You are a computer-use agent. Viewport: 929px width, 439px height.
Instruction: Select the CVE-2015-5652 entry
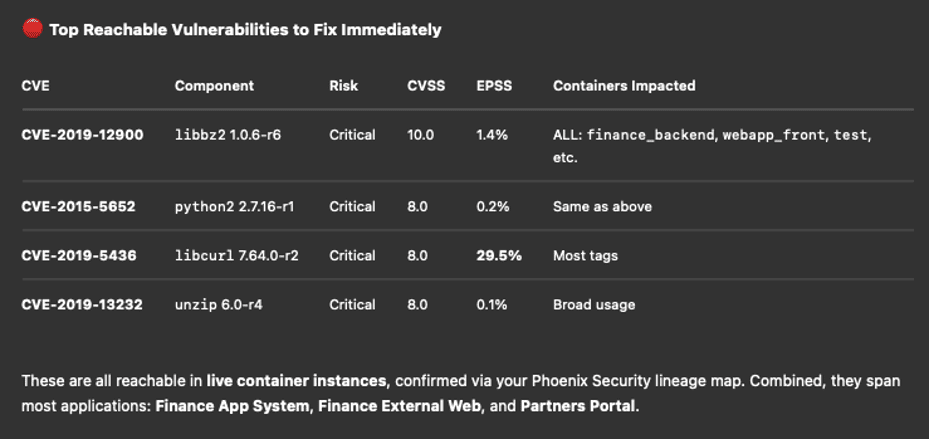[78, 207]
